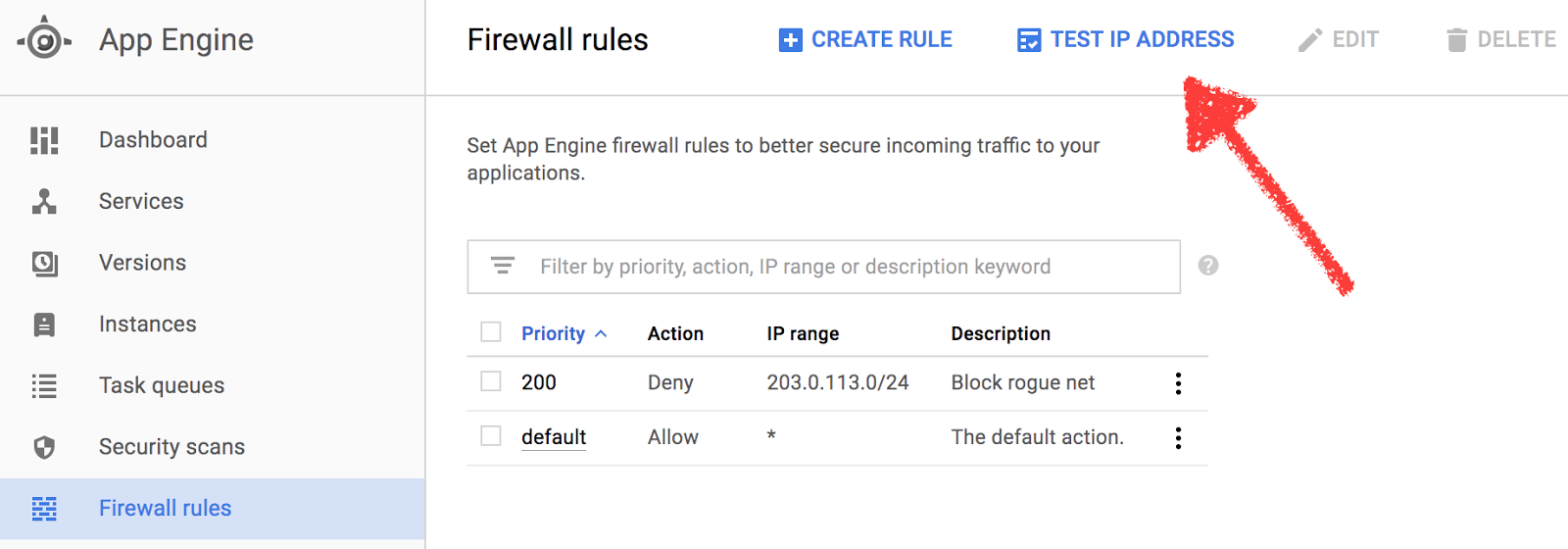This screenshot has height=549, width=1568.
Task: Open more options for Block rogue net rule
Action: (1178, 383)
